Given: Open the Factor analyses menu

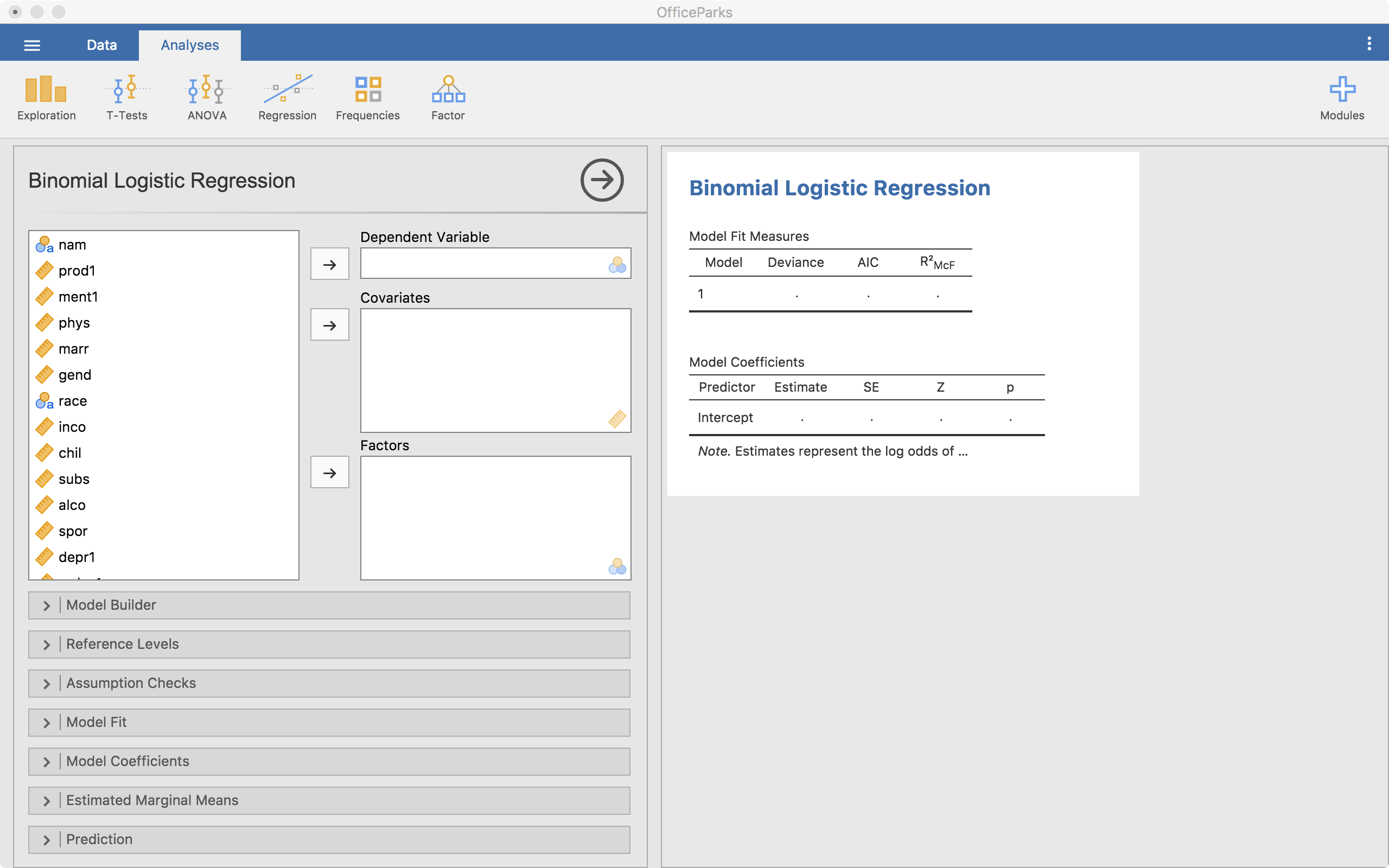Looking at the screenshot, I should coord(448,98).
